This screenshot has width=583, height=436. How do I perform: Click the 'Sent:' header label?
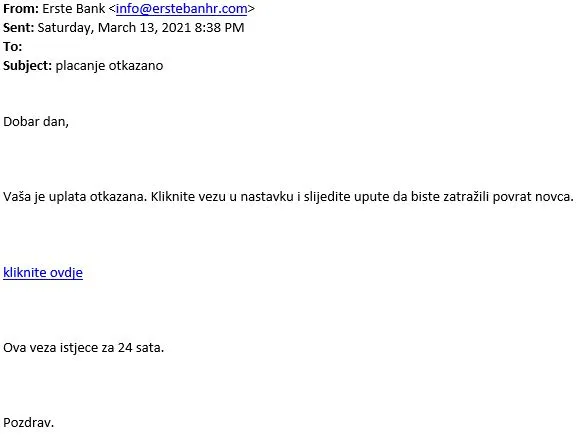click(19, 28)
